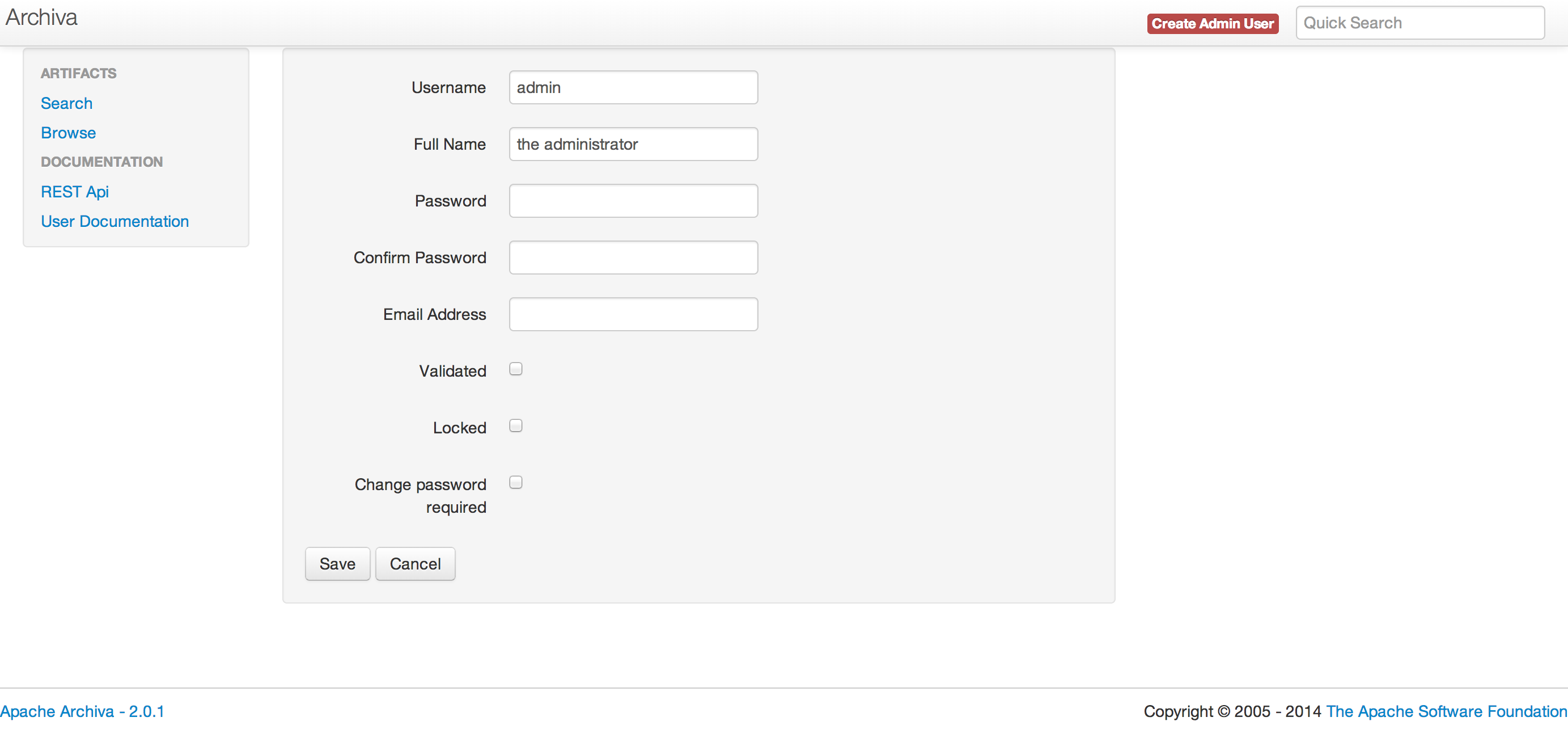
Task: Click the Username label
Action: (x=448, y=88)
